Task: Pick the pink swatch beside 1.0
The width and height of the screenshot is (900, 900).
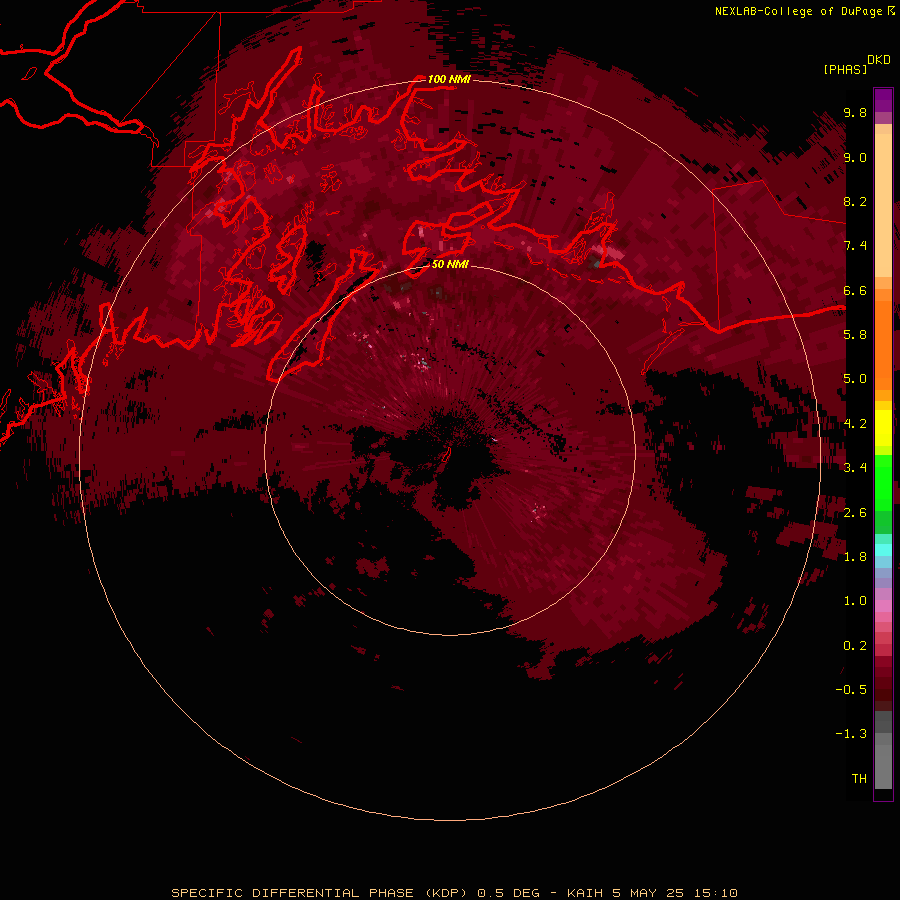Action: point(883,606)
